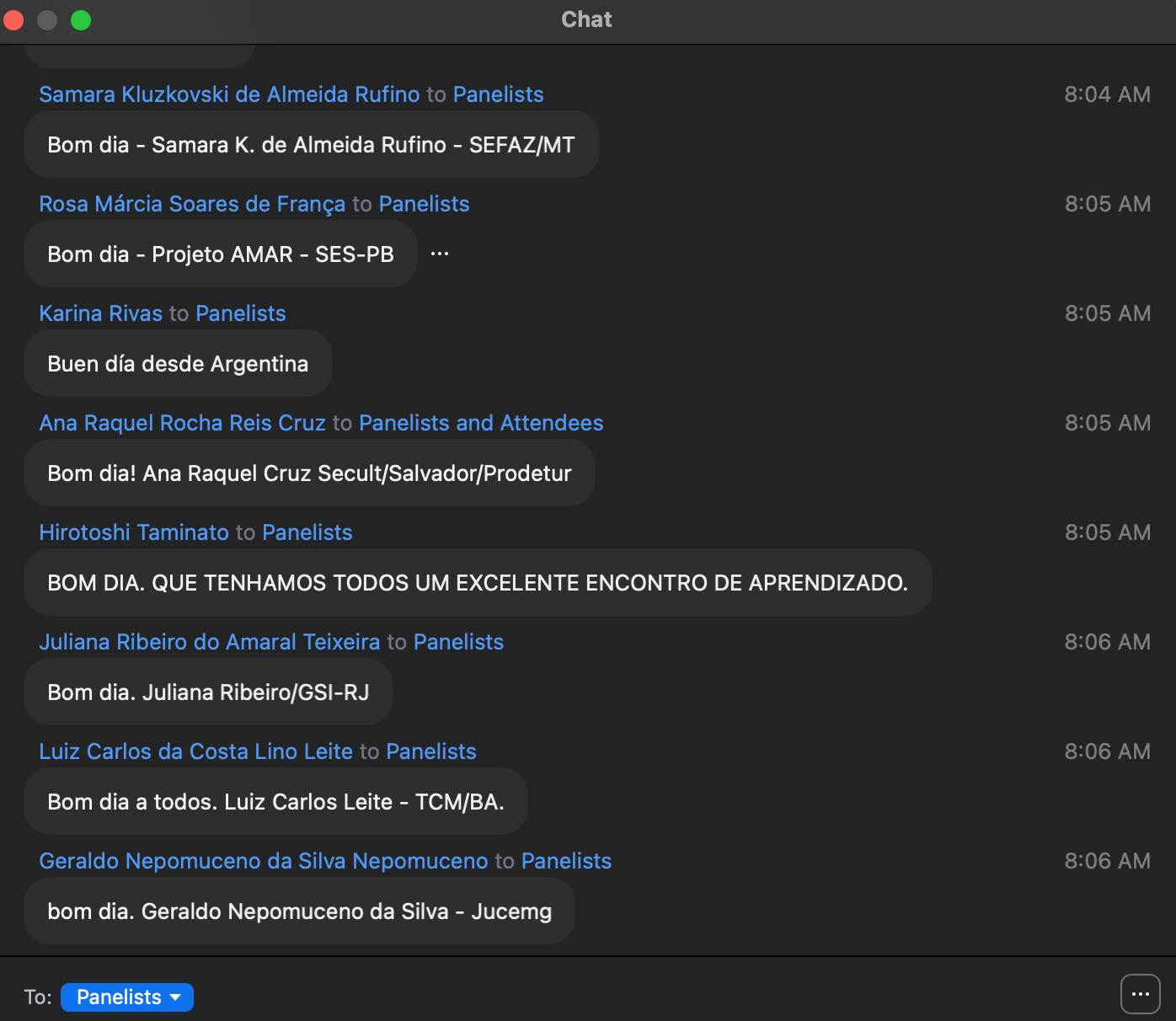This screenshot has width=1176, height=1021.
Task: Select sender name Karina Rivas
Action: coord(101,313)
